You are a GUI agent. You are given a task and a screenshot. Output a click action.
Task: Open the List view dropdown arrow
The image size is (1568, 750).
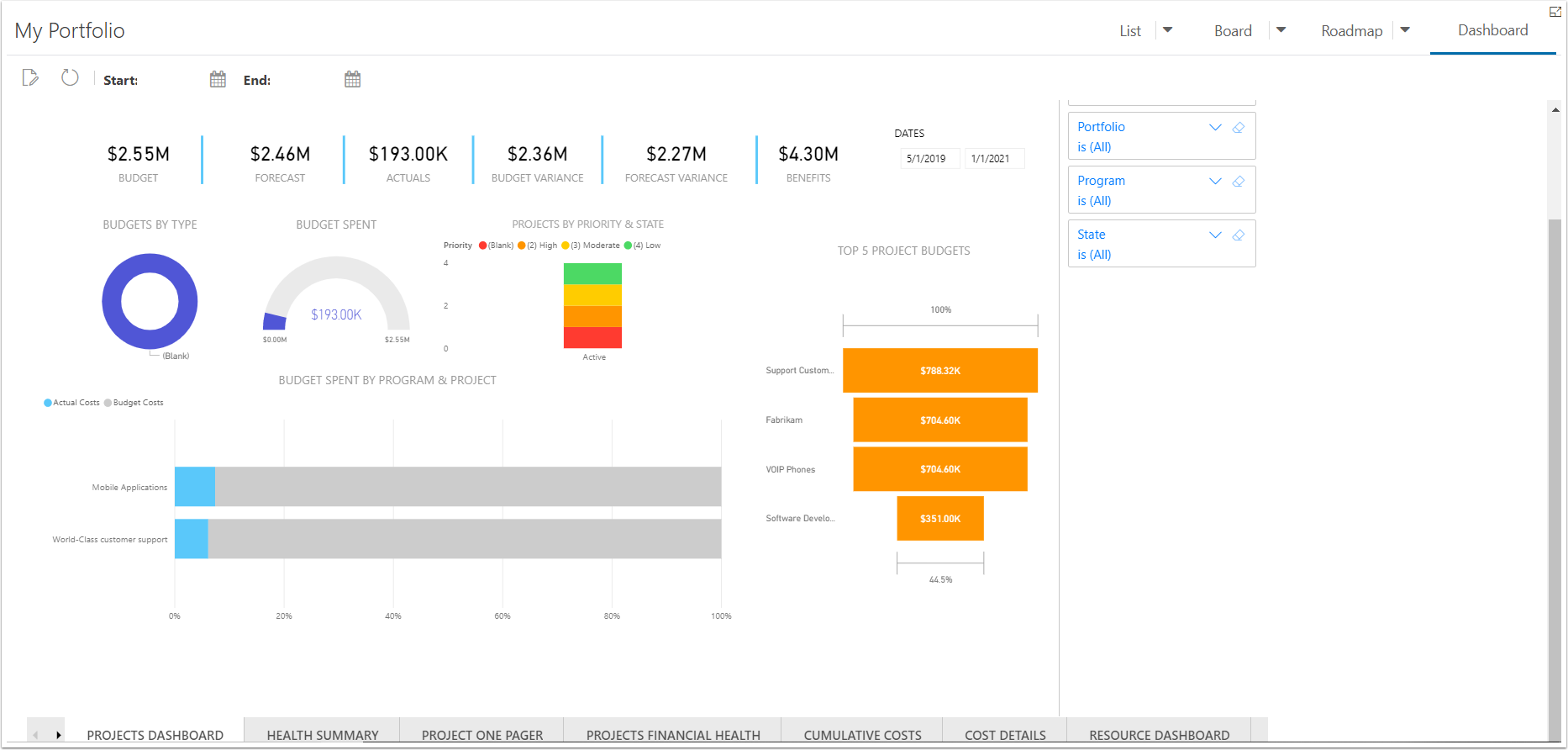pos(1167,30)
